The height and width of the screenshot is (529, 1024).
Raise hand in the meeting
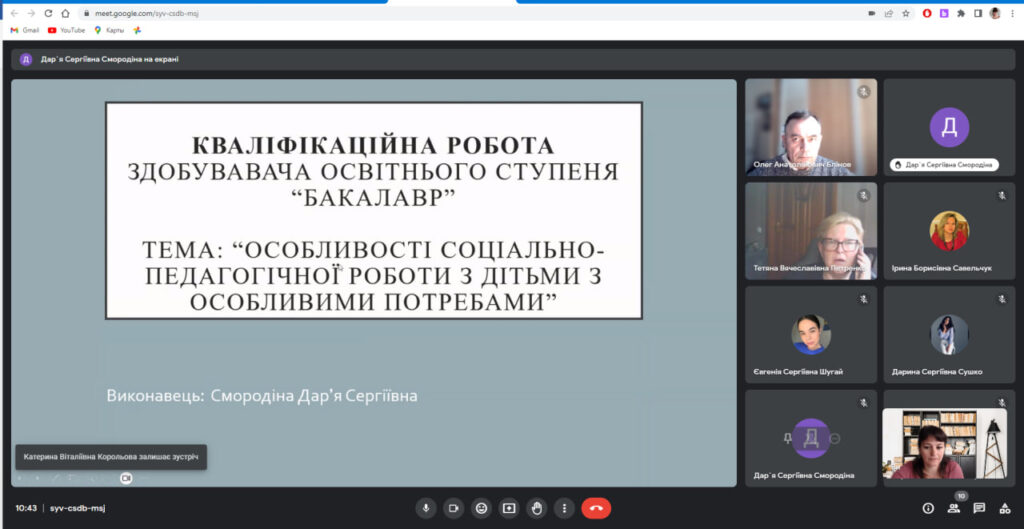(x=537, y=508)
